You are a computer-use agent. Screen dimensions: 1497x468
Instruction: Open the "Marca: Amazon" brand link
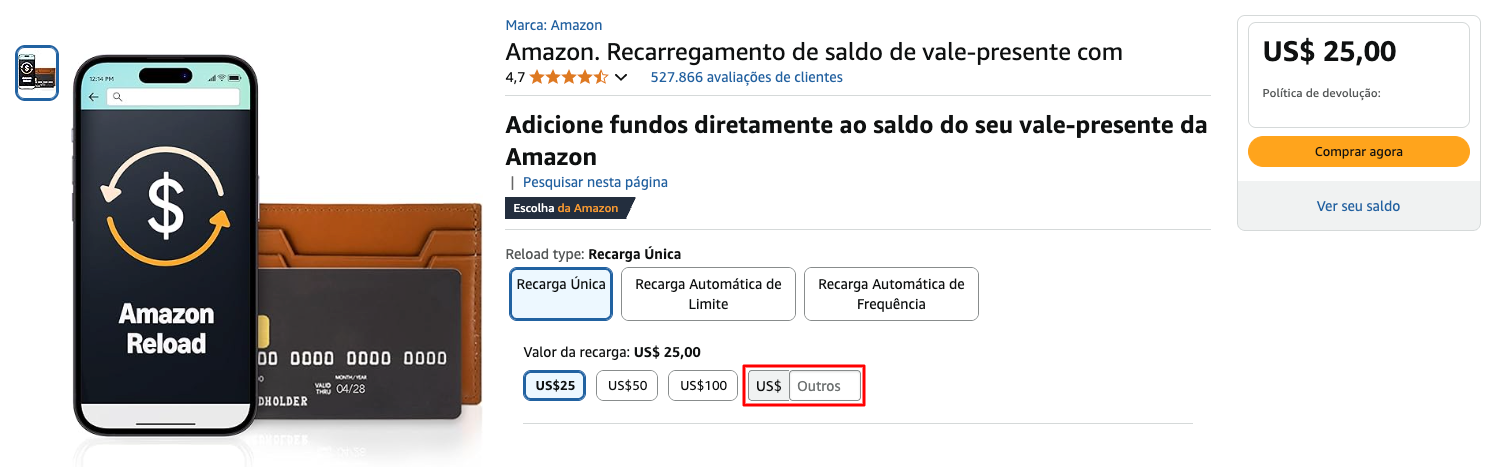554,25
